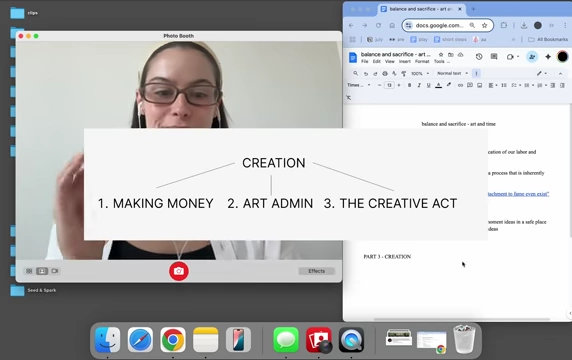The width and height of the screenshot is (572, 360).
Task: Toggle underline formatting
Action: [x=429, y=85]
